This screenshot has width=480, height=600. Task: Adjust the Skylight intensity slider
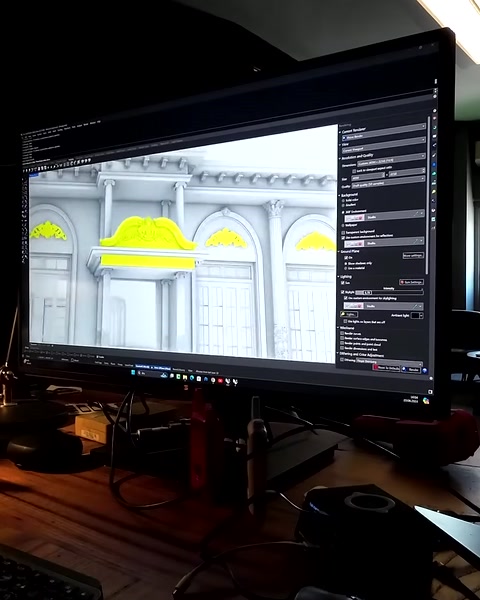click(389, 292)
